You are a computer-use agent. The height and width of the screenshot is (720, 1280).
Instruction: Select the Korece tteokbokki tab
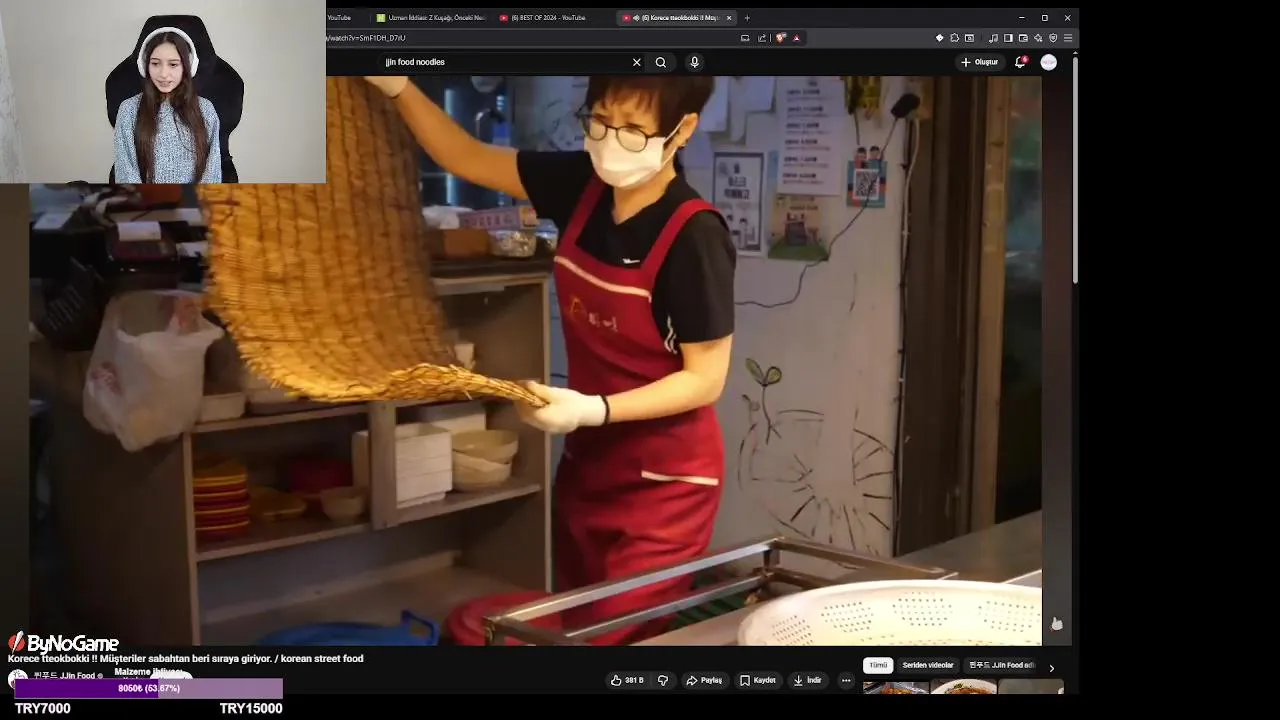(677, 18)
